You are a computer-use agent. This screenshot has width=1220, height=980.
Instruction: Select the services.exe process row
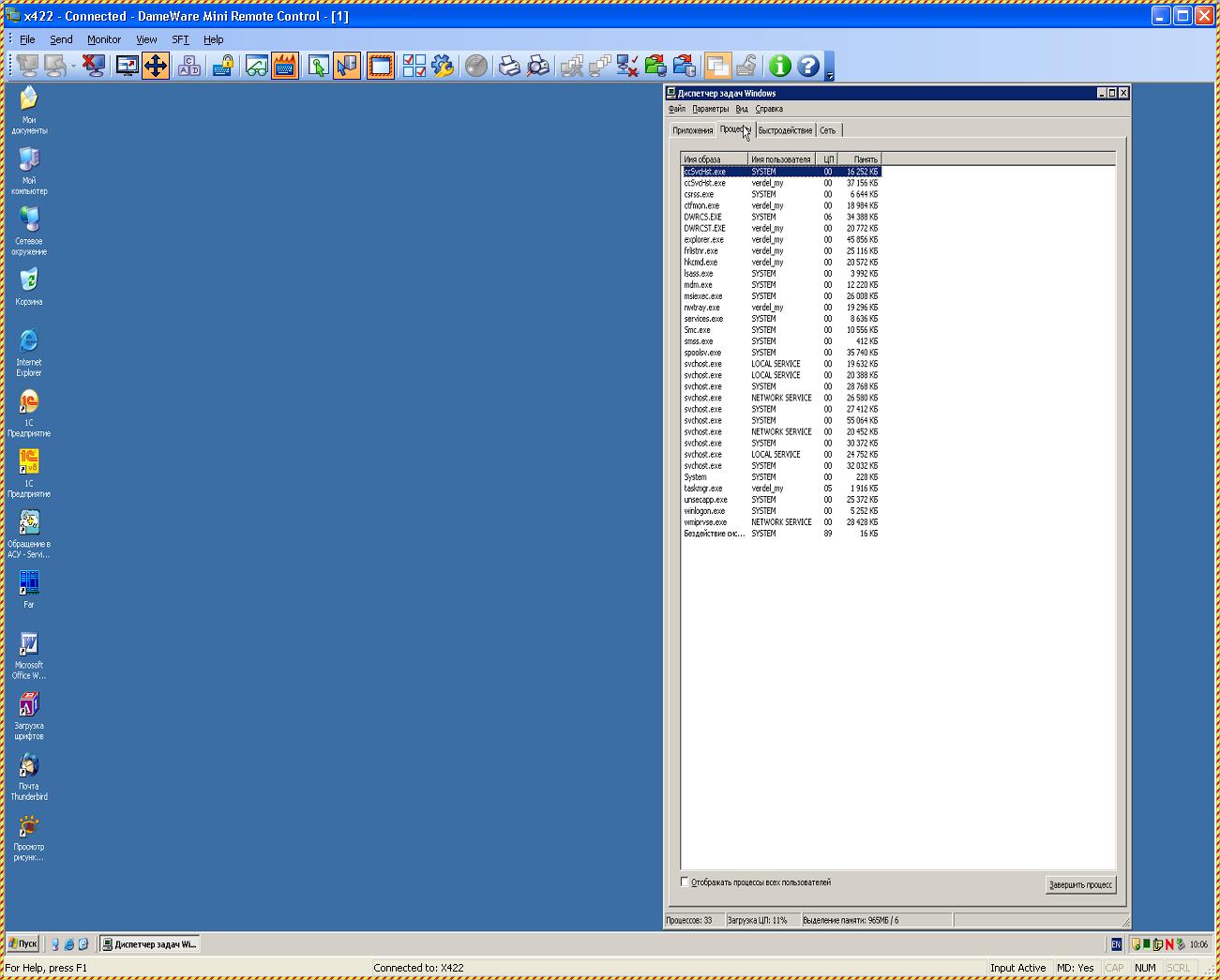pyautogui.click(x=781, y=319)
